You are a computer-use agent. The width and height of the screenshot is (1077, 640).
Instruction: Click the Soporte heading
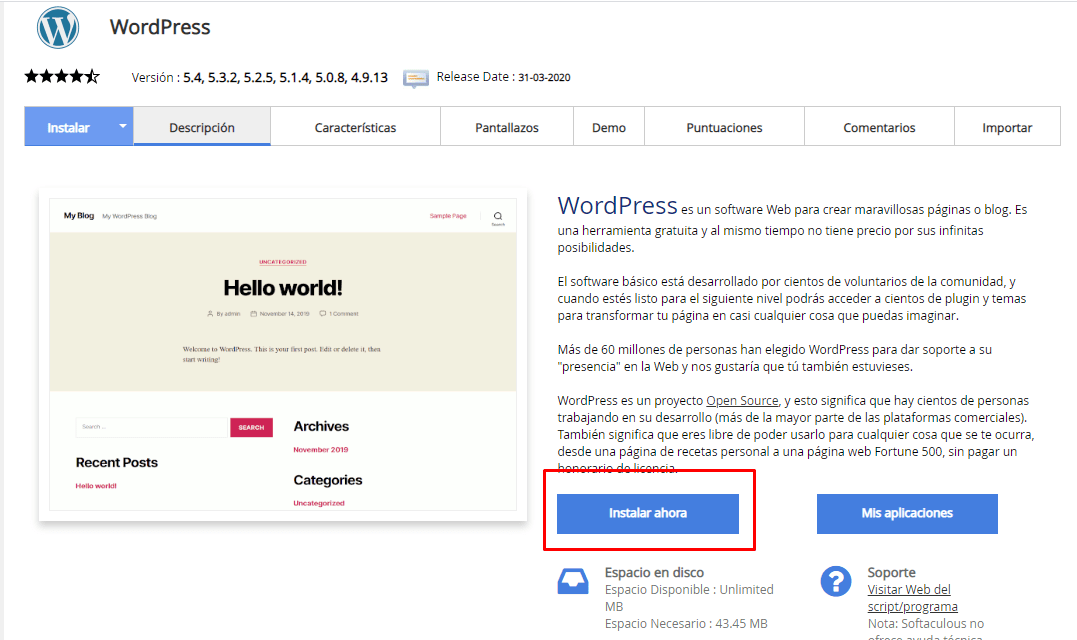tap(891, 572)
